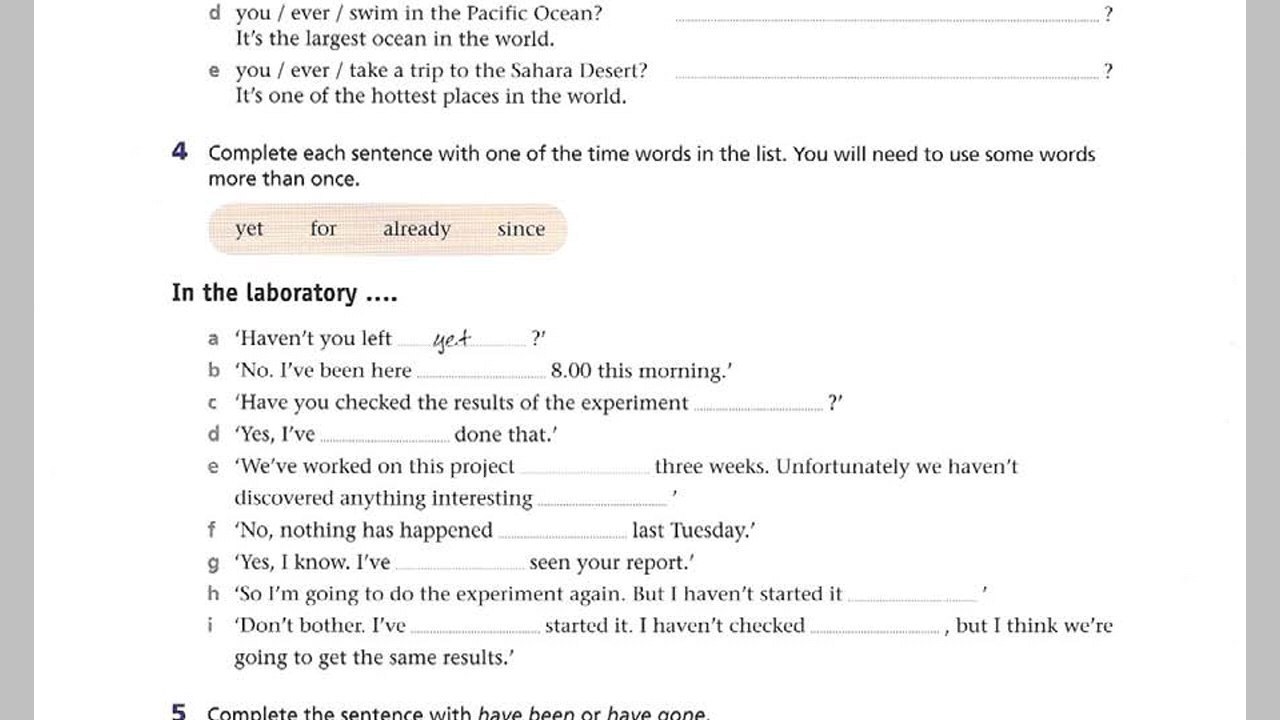
Task: Click the answer line for 'swim in the Pacific Ocean?'
Action: coord(888,18)
